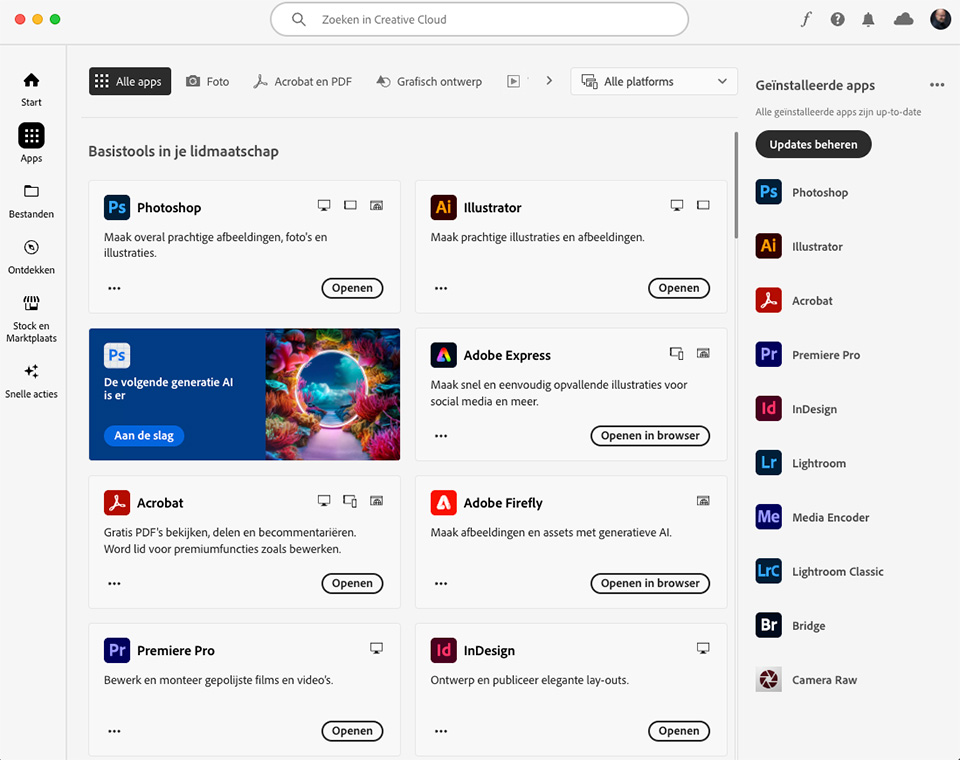Screen dimensions: 960x760
Task: Open the notifications bell icon
Action: pos(868,20)
